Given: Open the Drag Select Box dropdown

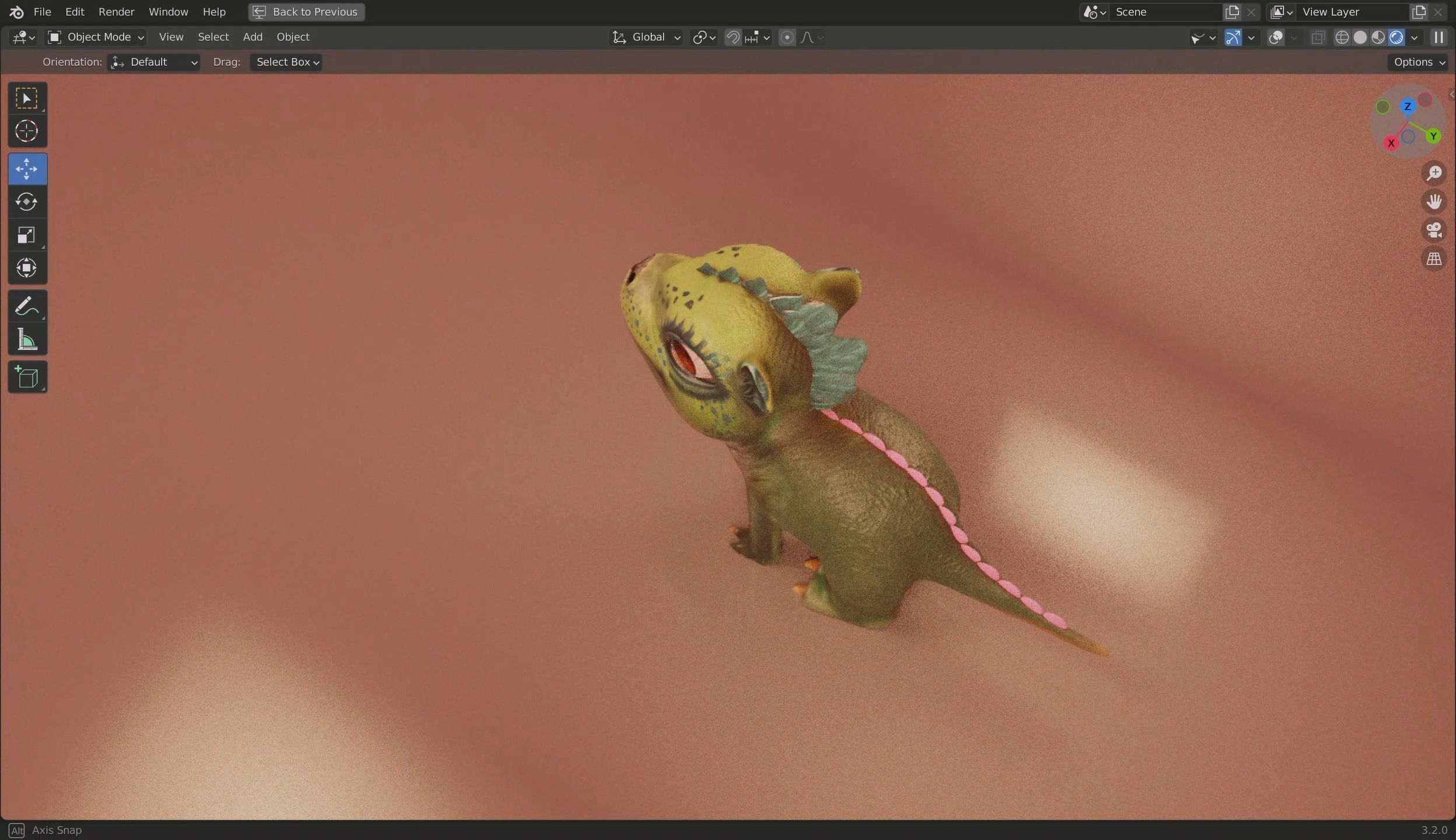Looking at the screenshot, I should pos(286,62).
